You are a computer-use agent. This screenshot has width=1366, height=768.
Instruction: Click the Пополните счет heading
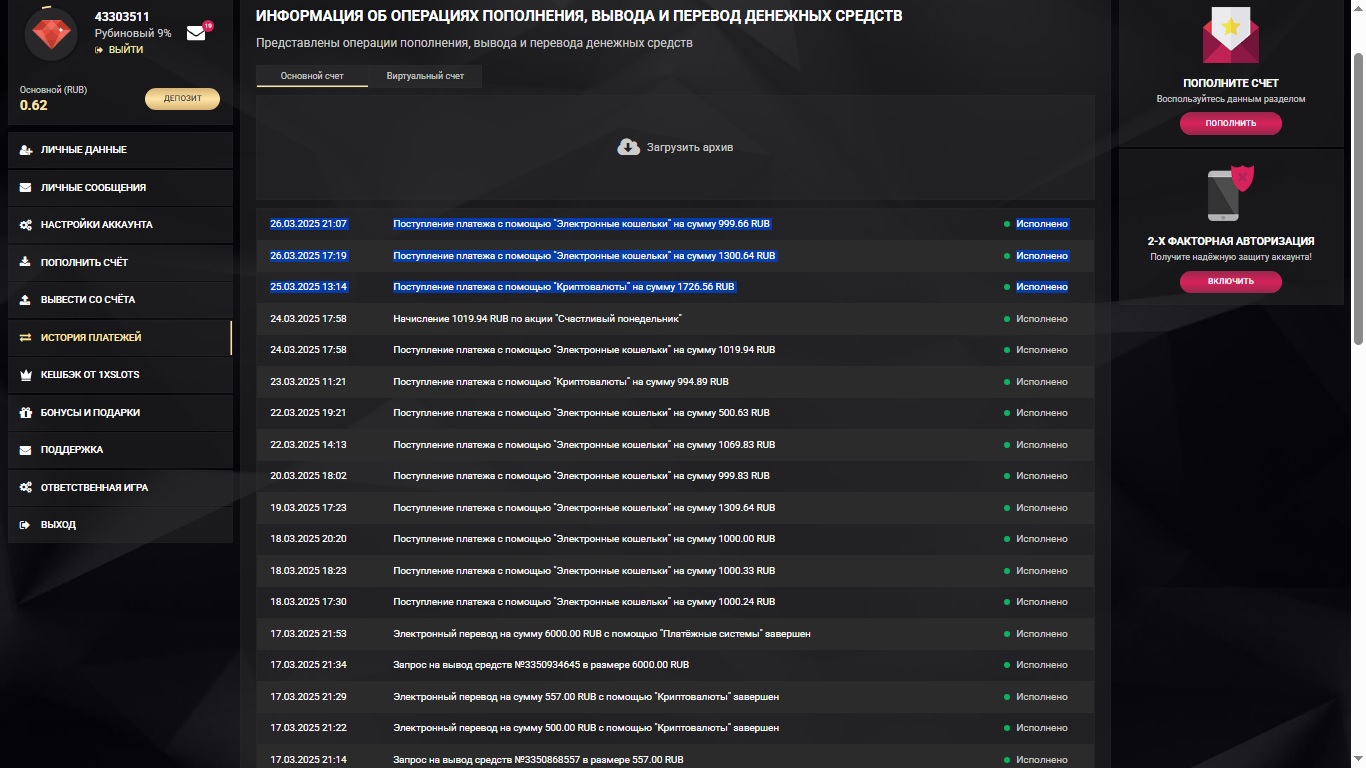[x=1231, y=83]
